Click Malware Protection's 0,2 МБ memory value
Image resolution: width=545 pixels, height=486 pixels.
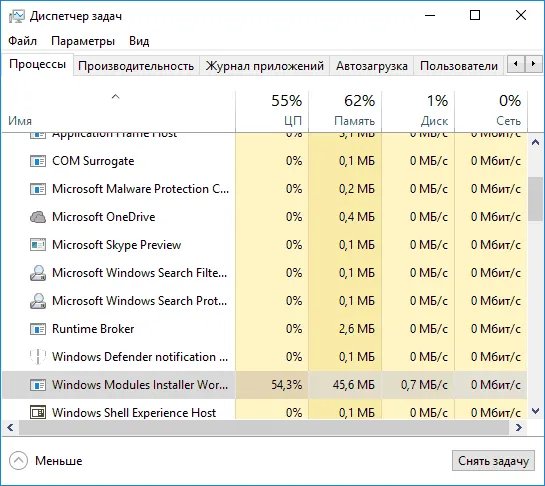point(357,189)
